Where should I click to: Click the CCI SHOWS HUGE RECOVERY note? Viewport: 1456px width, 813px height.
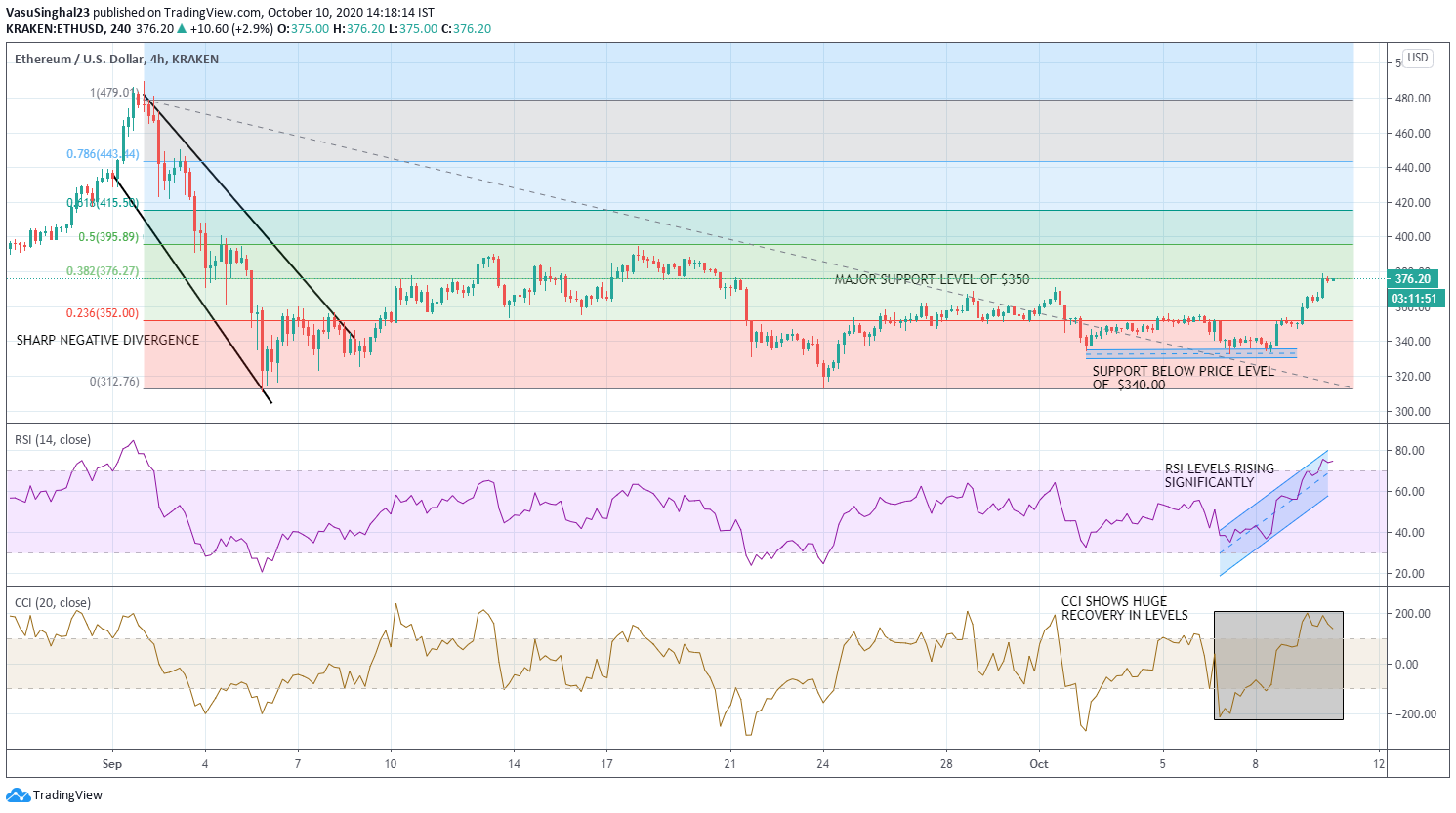(1124, 608)
